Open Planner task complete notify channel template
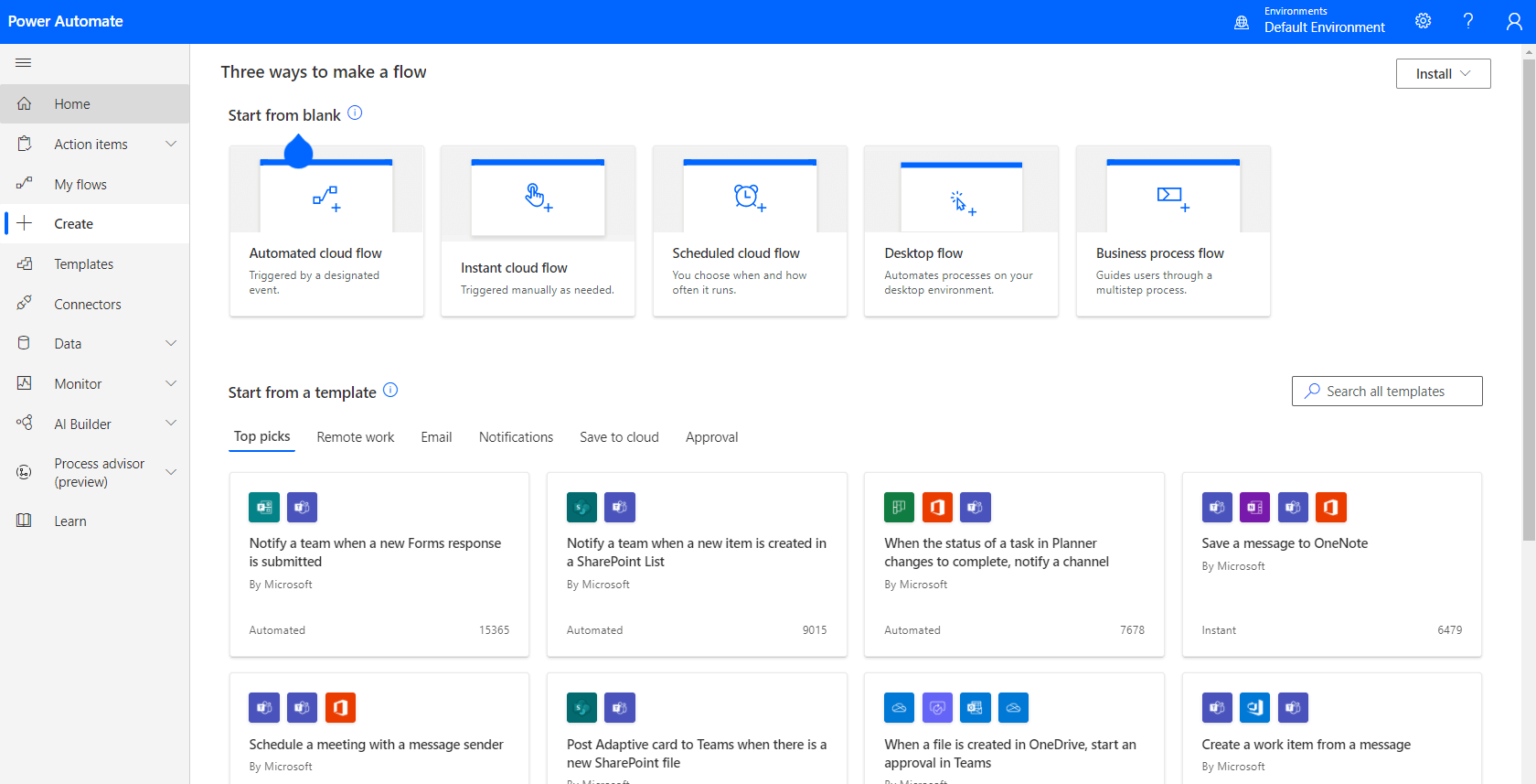Screen dimensions: 1536x784 click(x=1014, y=565)
